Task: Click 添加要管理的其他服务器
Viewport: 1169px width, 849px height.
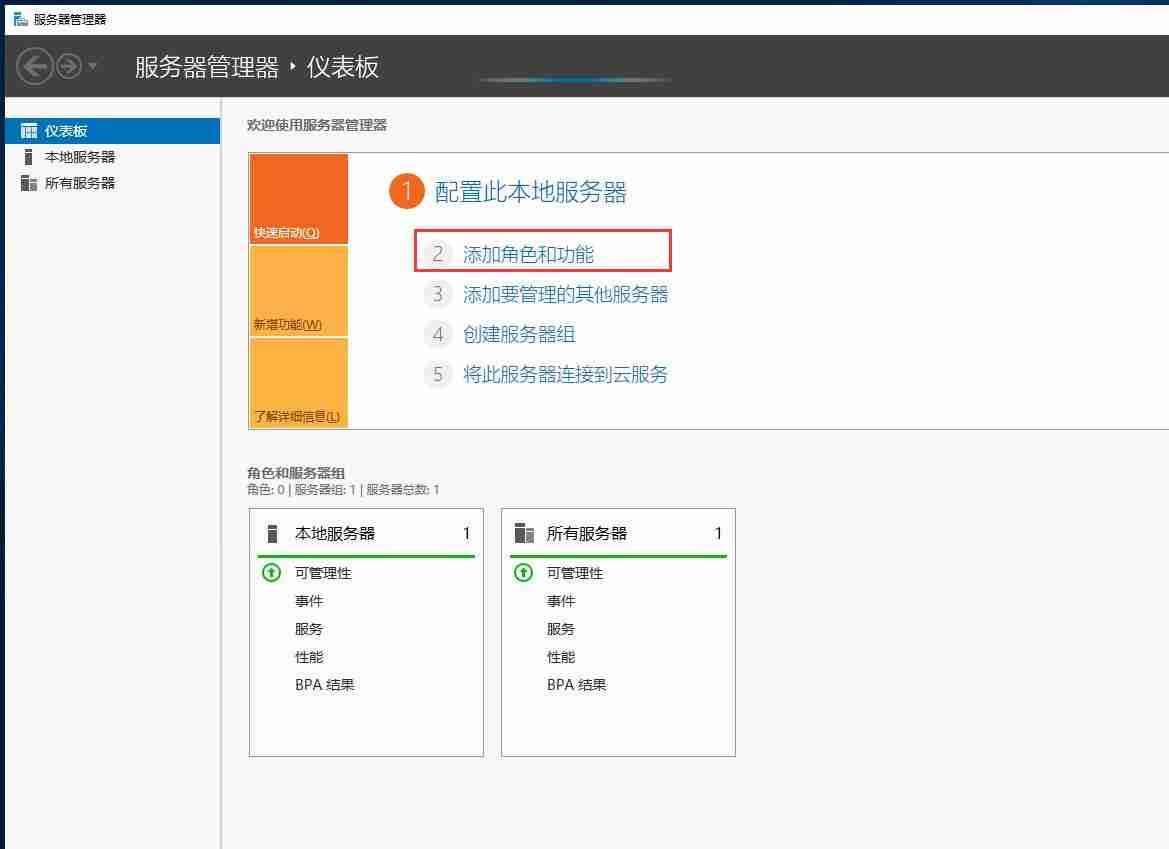Action: pos(565,294)
